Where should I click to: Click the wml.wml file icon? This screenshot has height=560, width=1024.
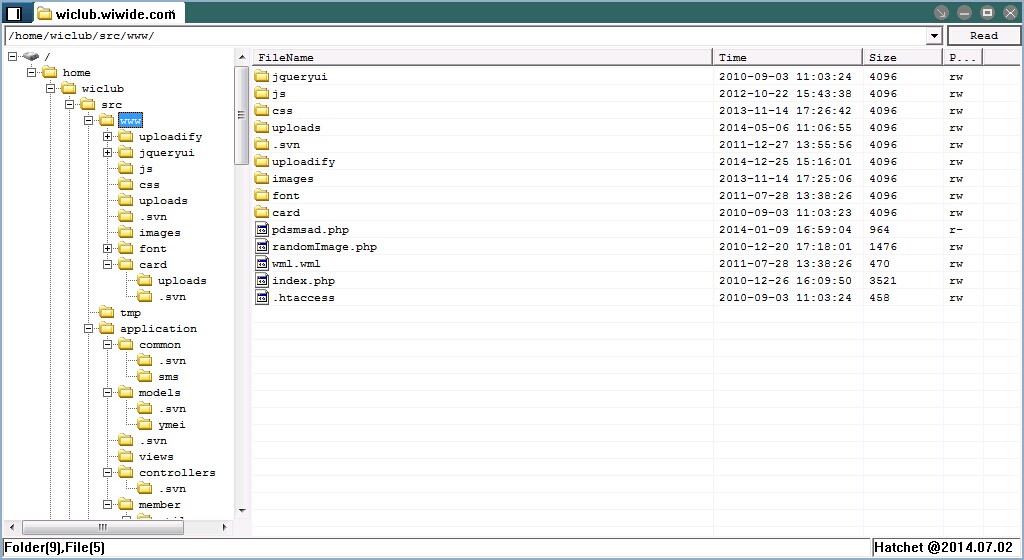(262, 263)
